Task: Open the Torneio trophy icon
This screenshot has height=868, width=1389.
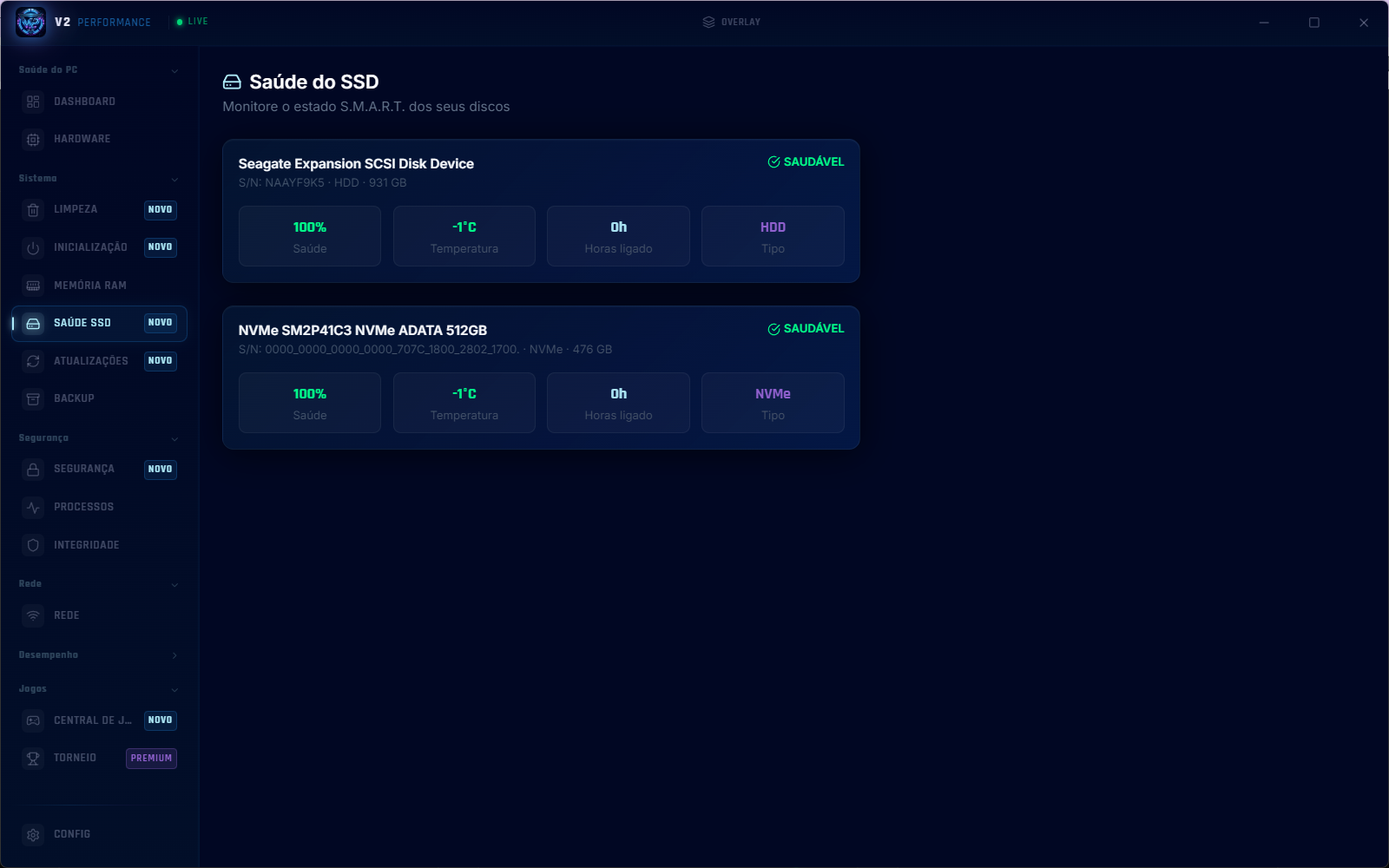Action: click(x=33, y=758)
